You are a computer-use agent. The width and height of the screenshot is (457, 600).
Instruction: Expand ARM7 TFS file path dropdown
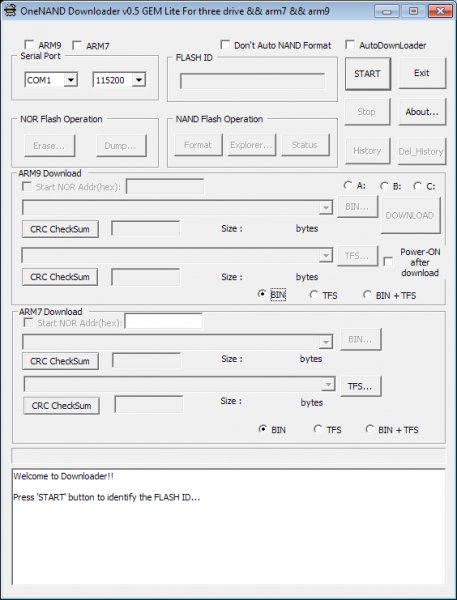(328, 384)
